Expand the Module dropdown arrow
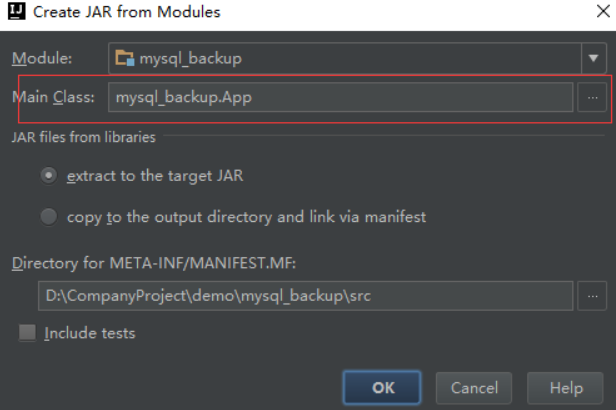 coord(591,59)
